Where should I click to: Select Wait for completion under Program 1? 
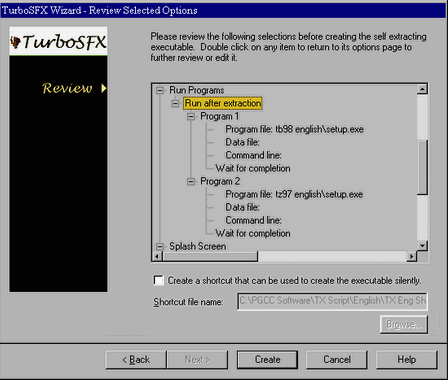[x=253, y=168]
